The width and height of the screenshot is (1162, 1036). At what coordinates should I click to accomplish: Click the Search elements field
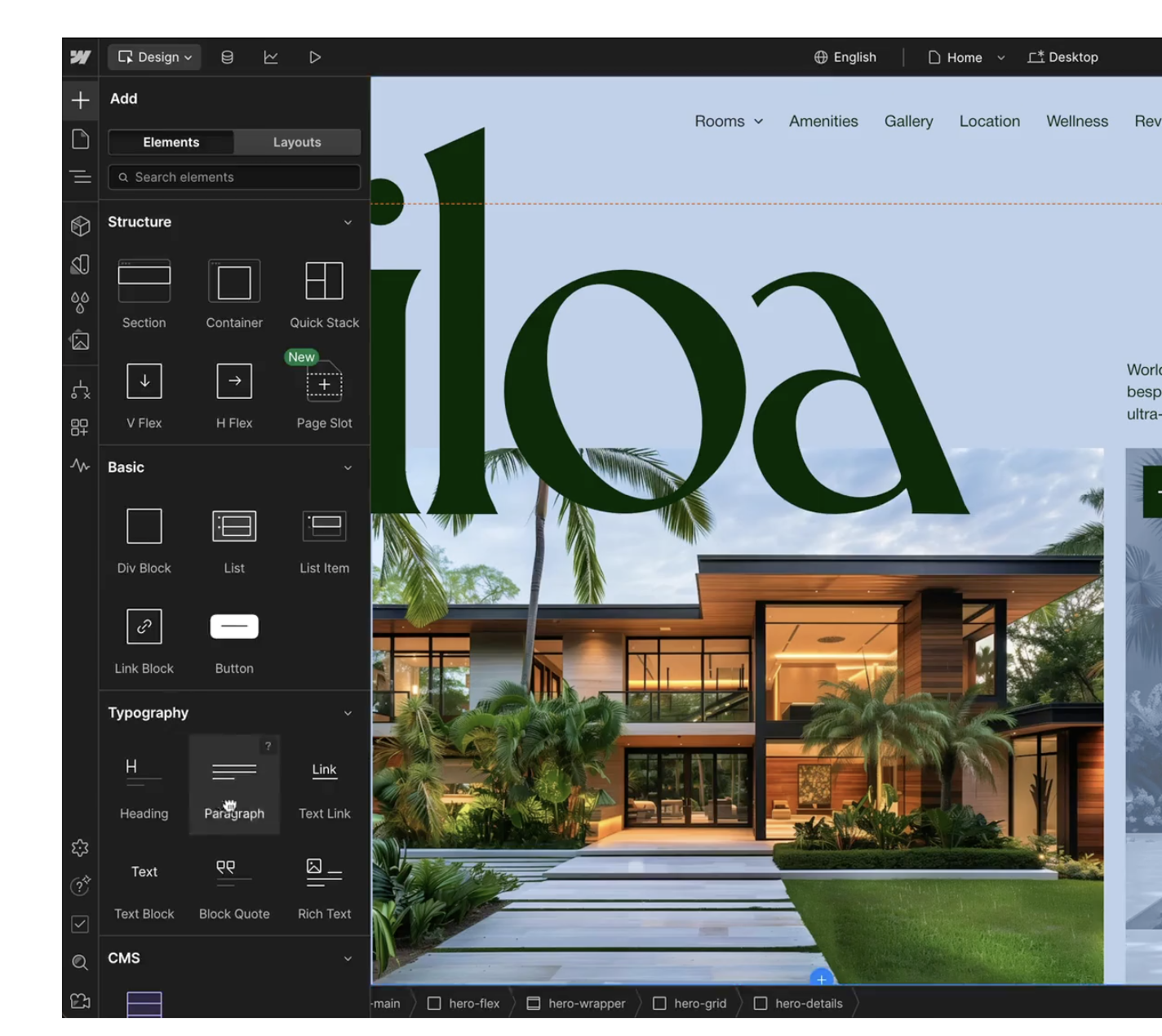(x=234, y=177)
